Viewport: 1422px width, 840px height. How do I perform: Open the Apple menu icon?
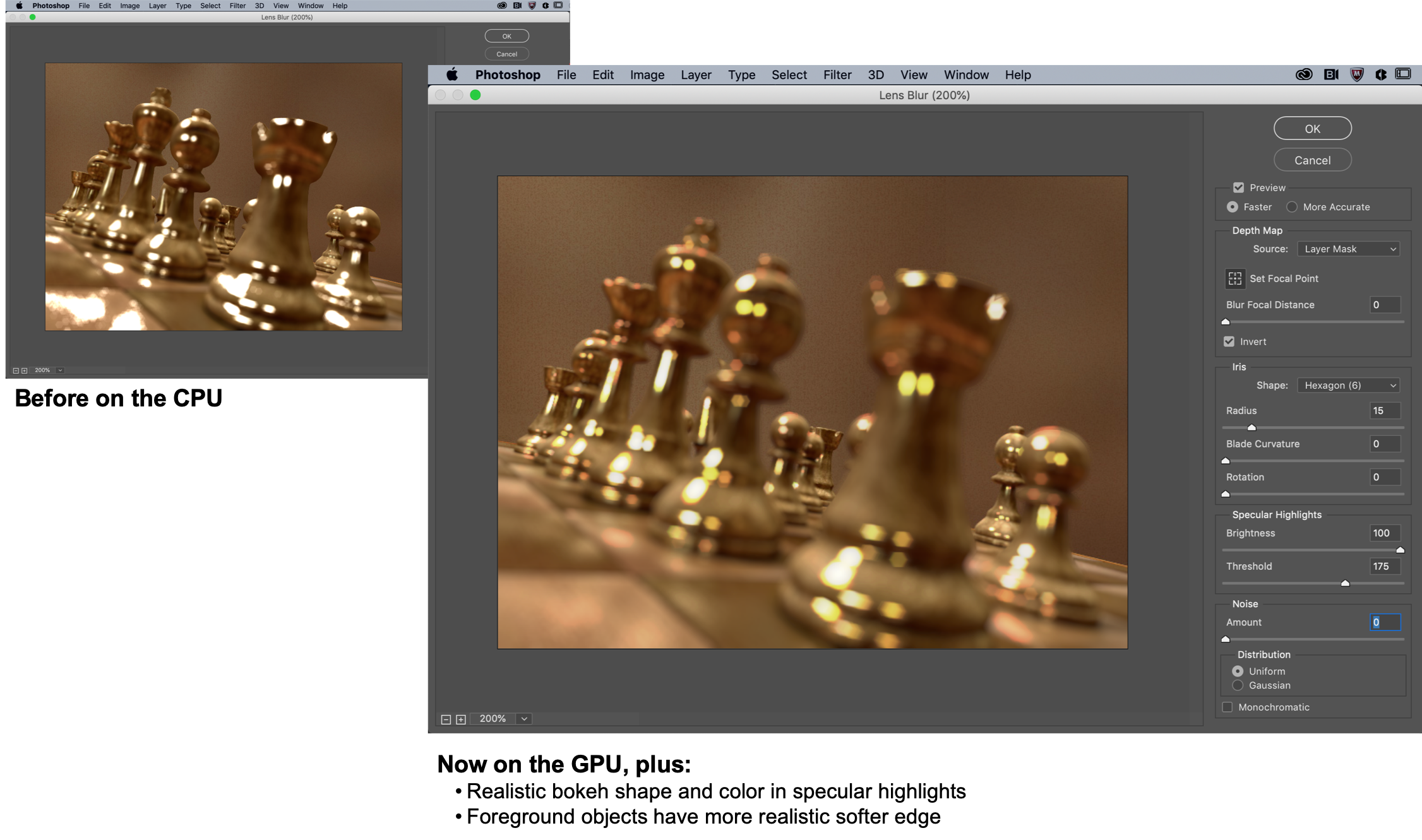click(452, 75)
